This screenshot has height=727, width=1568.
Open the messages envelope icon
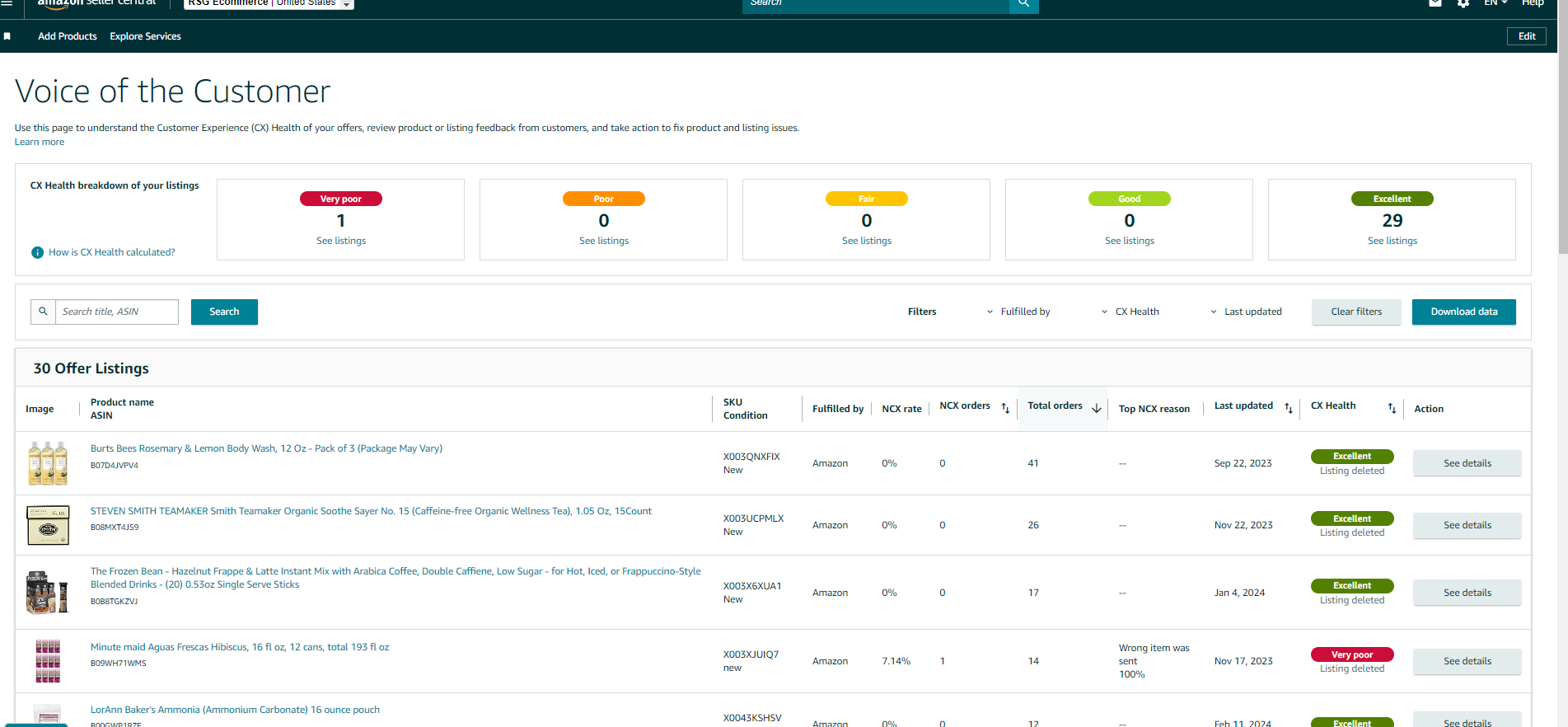(x=1435, y=3)
